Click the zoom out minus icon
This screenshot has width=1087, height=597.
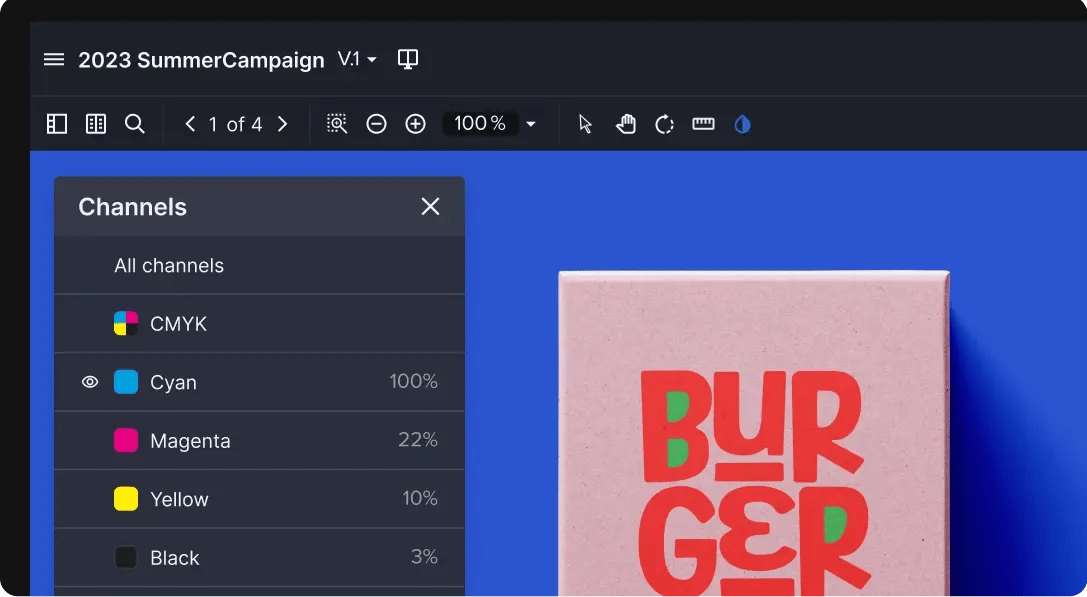tap(376, 124)
